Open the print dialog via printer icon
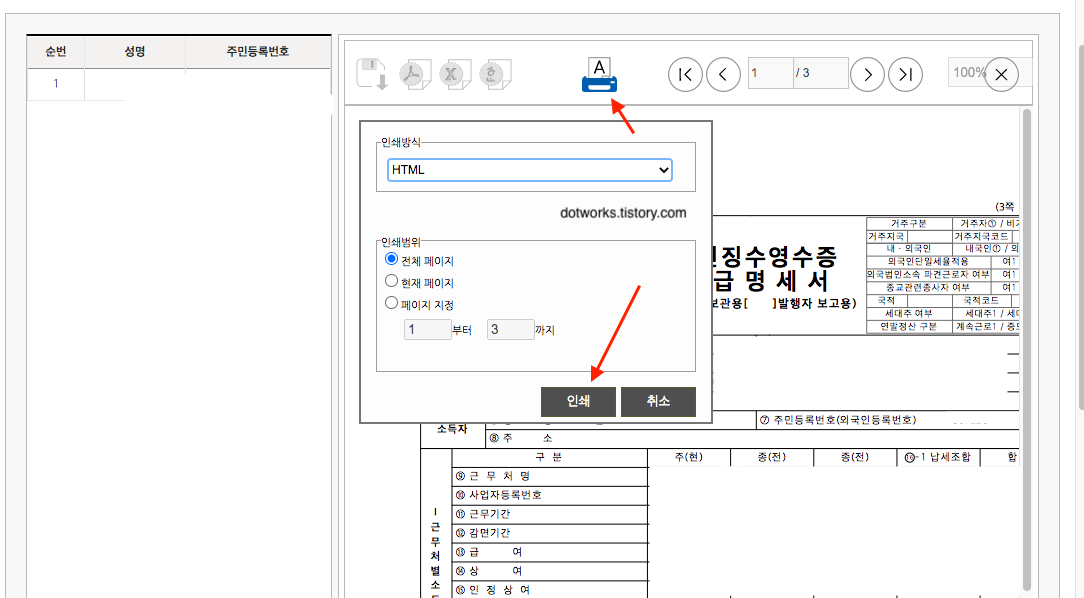The height and width of the screenshot is (598, 1084). pyautogui.click(x=598, y=75)
